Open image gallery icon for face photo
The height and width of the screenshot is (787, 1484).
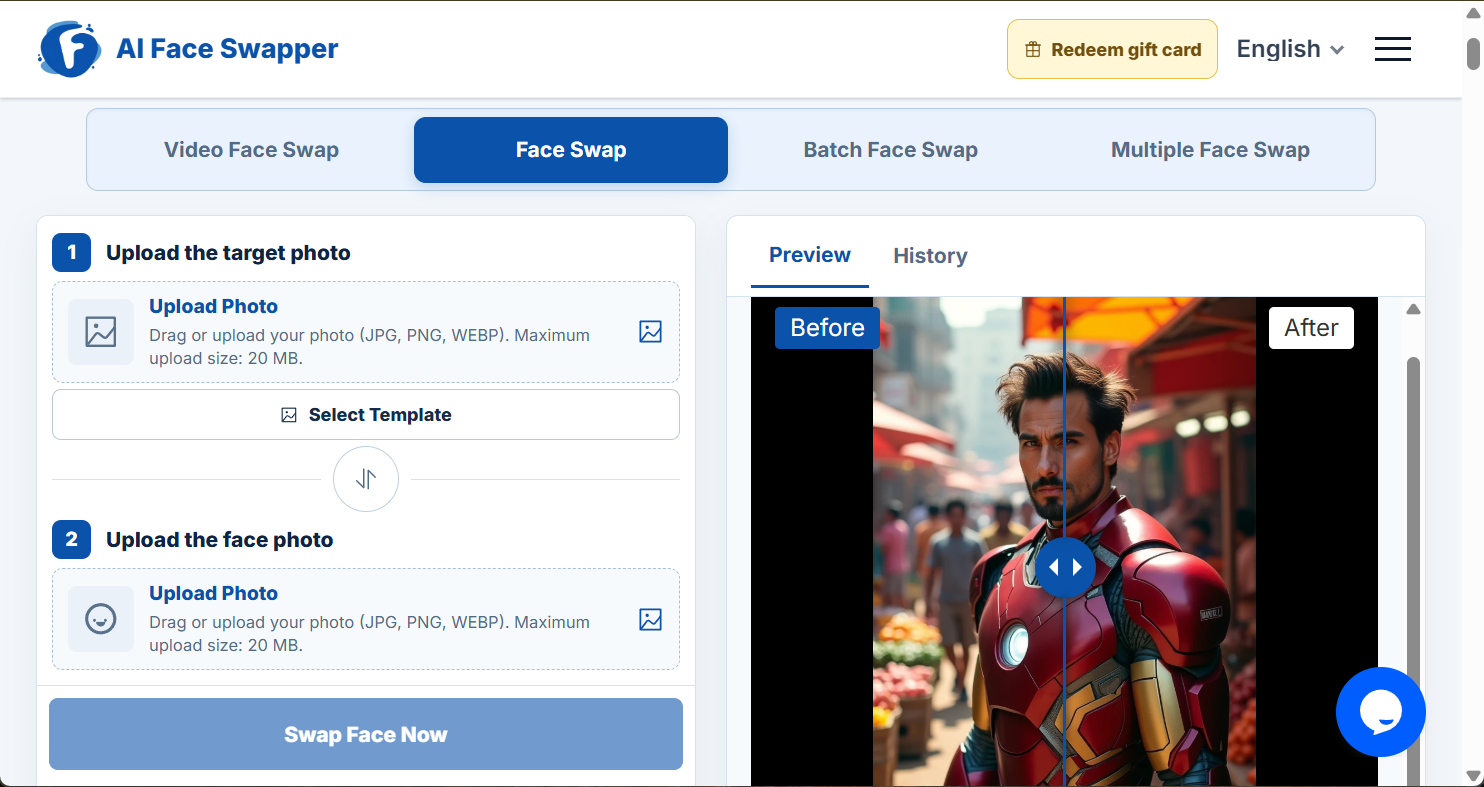click(x=650, y=619)
